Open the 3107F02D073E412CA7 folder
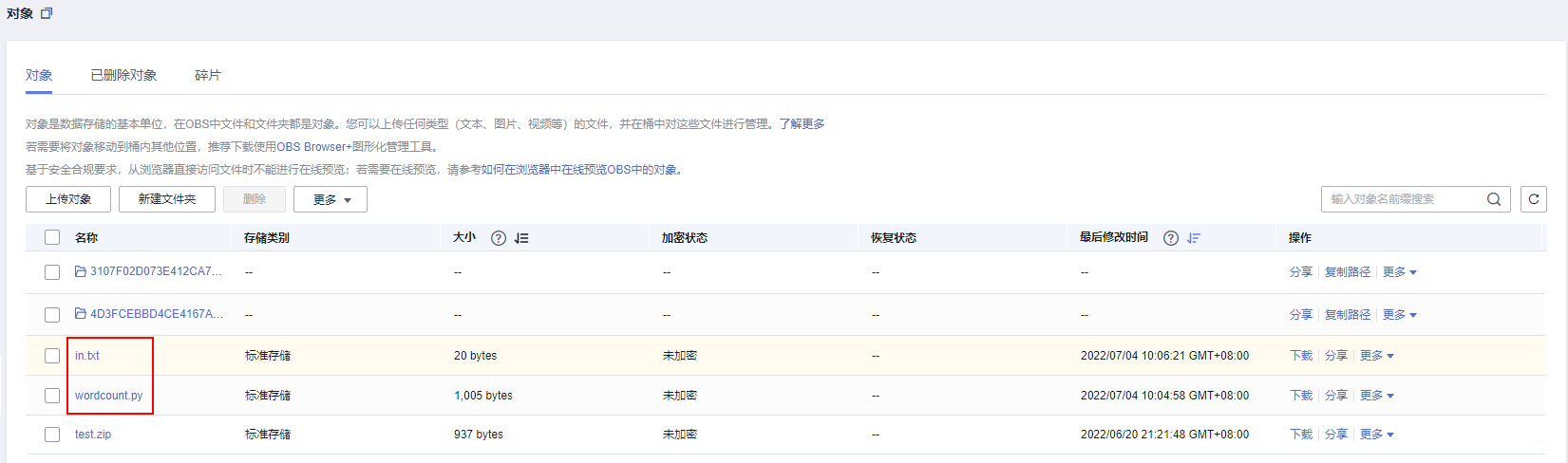 point(156,271)
